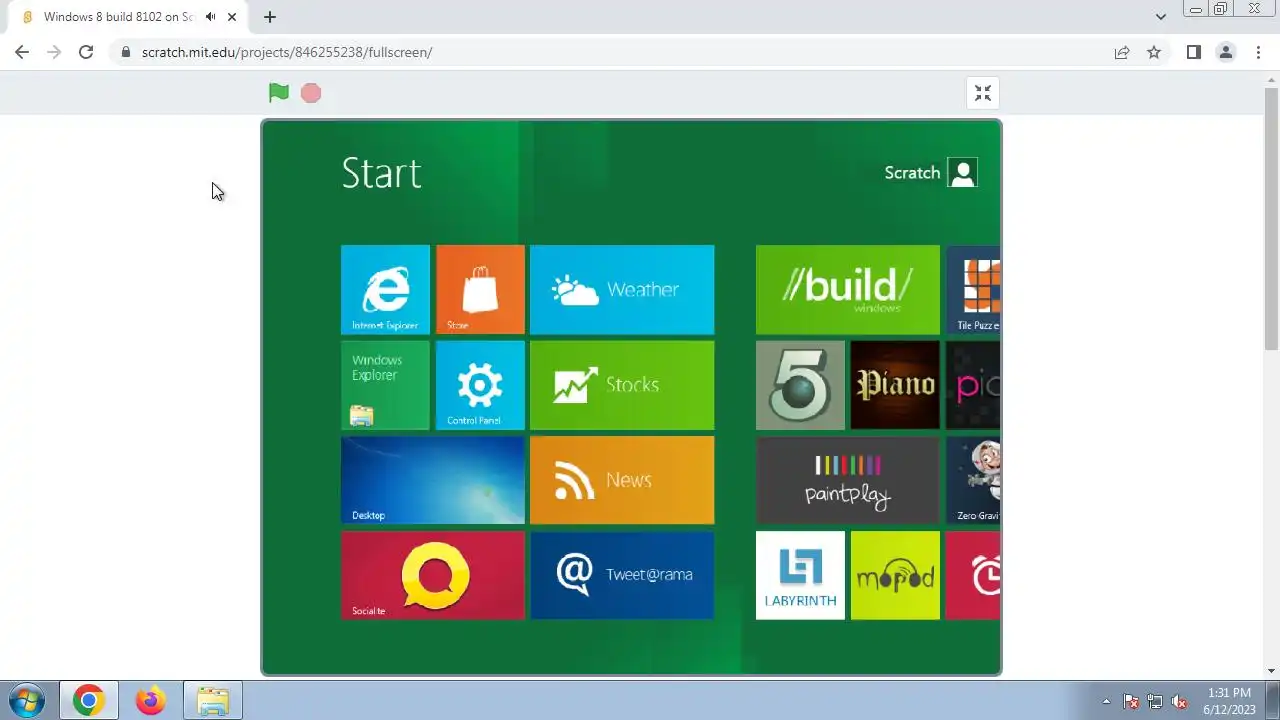Viewport: 1280px width, 720px height.
Task: Open the taskbar clock showing 1:31 PM
Action: (1229, 701)
